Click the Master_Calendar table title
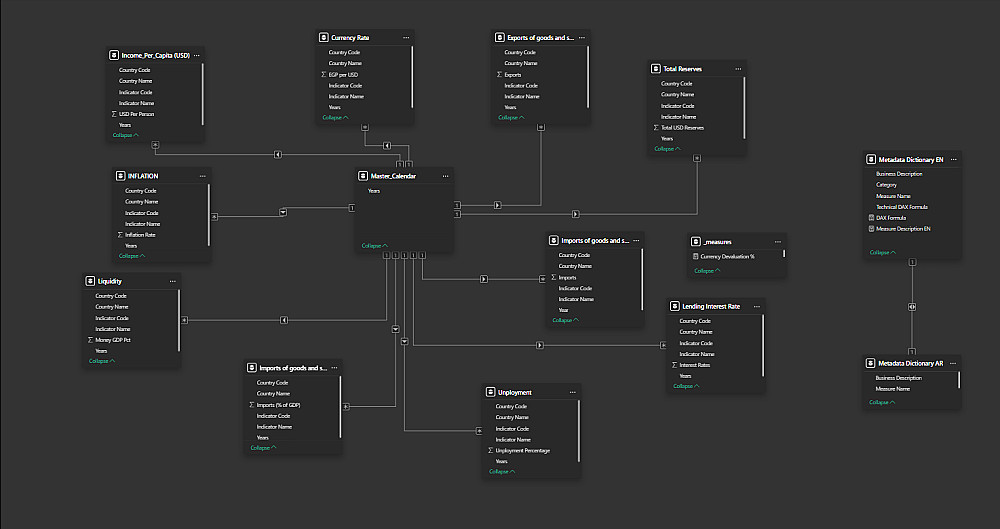The height and width of the screenshot is (529, 1000). pyautogui.click(x=393, y=176)
